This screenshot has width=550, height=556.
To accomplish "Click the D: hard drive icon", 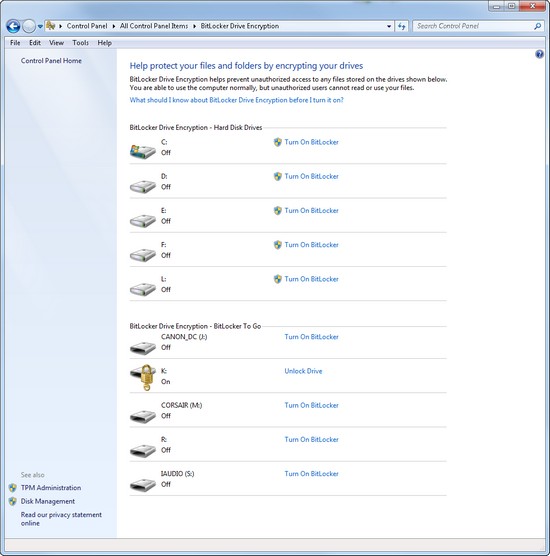I will pyautogui.click(x=143, y=186).
